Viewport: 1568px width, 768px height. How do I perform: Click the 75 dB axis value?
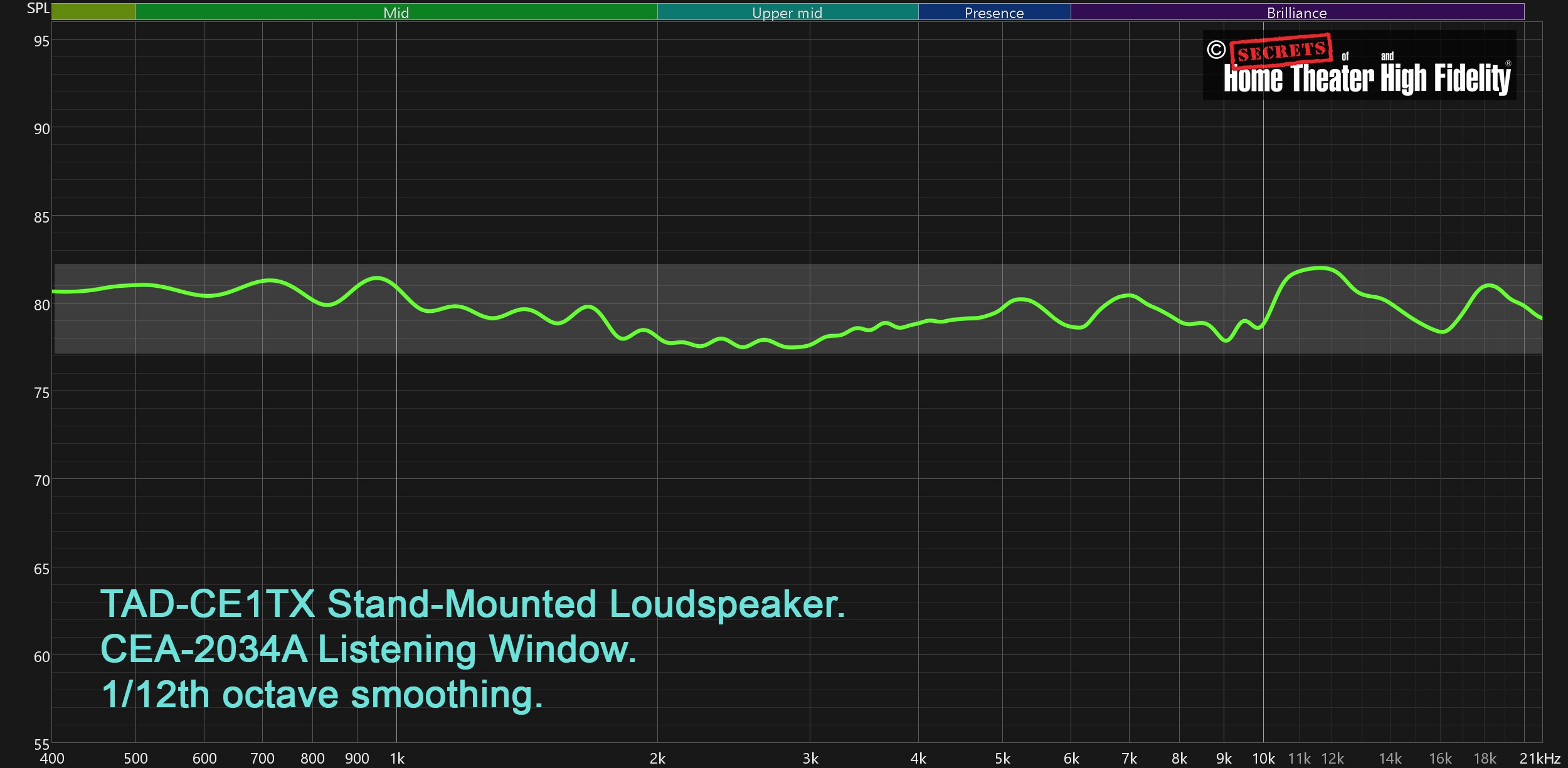[41, 393]
